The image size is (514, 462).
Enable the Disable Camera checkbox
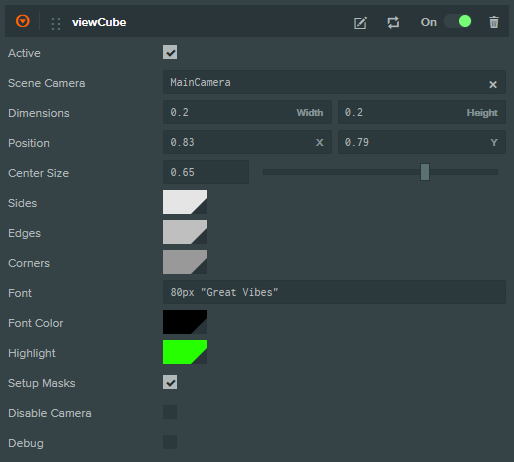(x=170, y=412)
